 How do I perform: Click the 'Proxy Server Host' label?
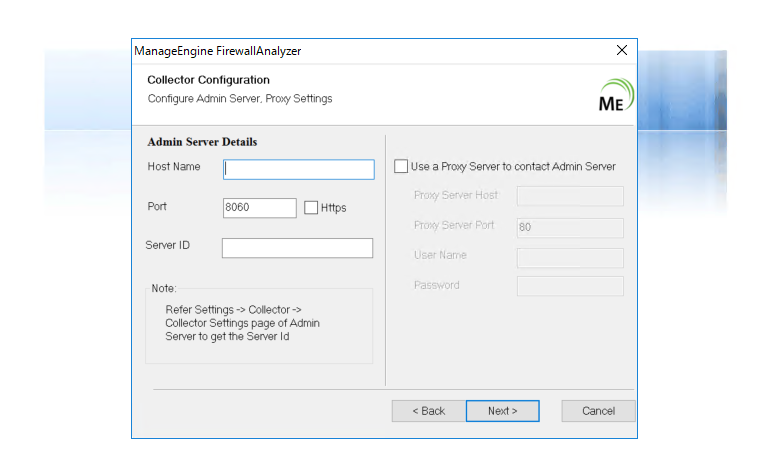point(455,195)
